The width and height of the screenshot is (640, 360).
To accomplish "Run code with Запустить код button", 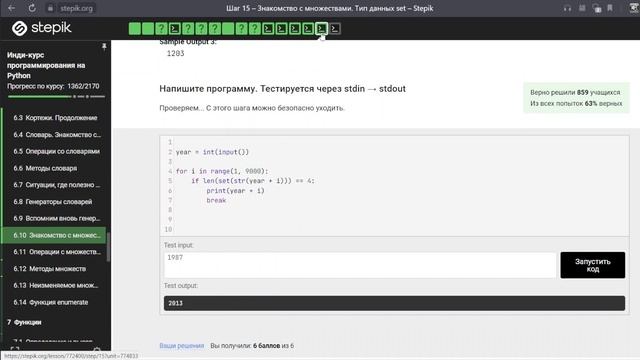I will (x=593, y=265).
